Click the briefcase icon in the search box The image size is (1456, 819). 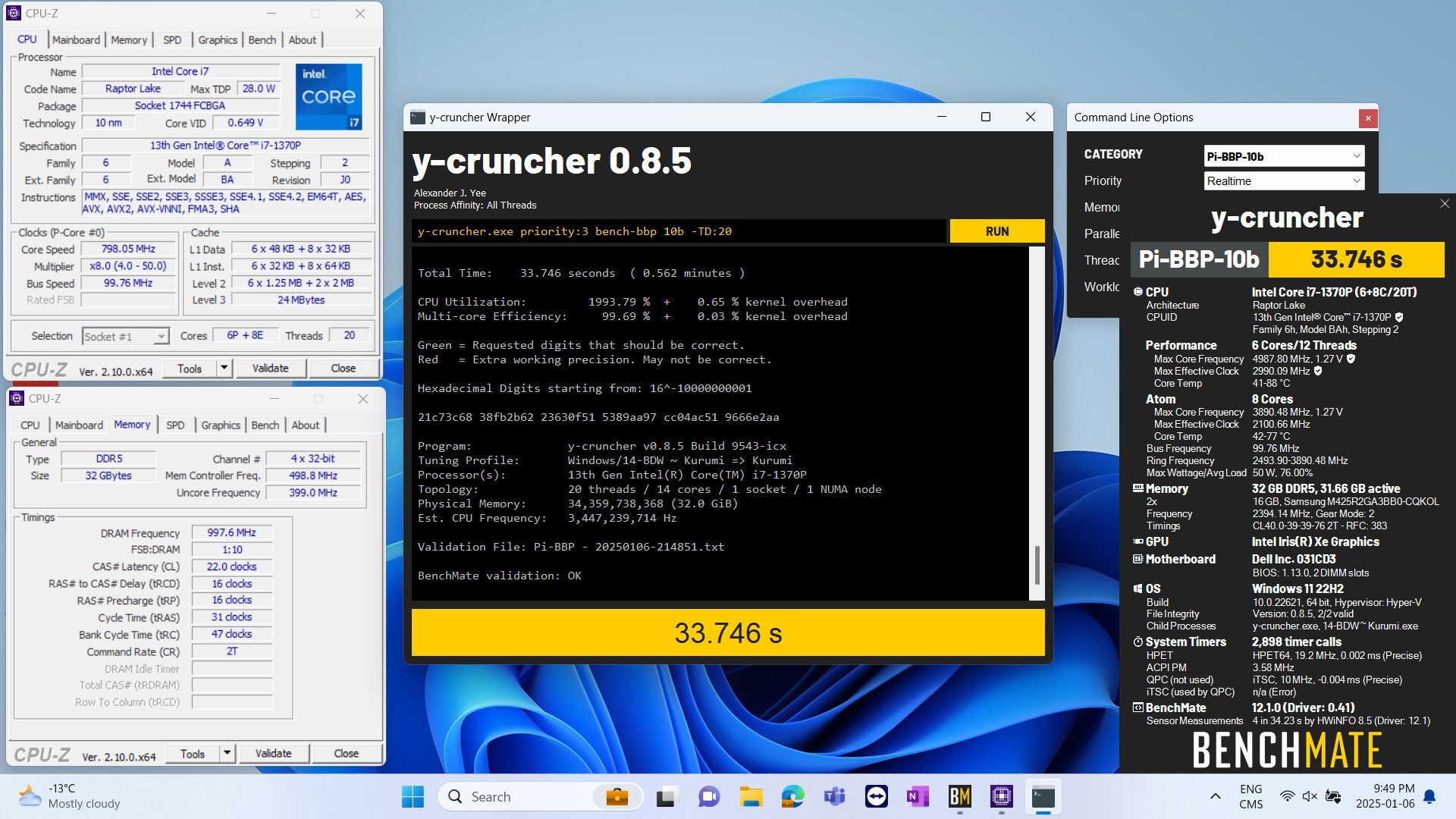(x=617, y=796)
